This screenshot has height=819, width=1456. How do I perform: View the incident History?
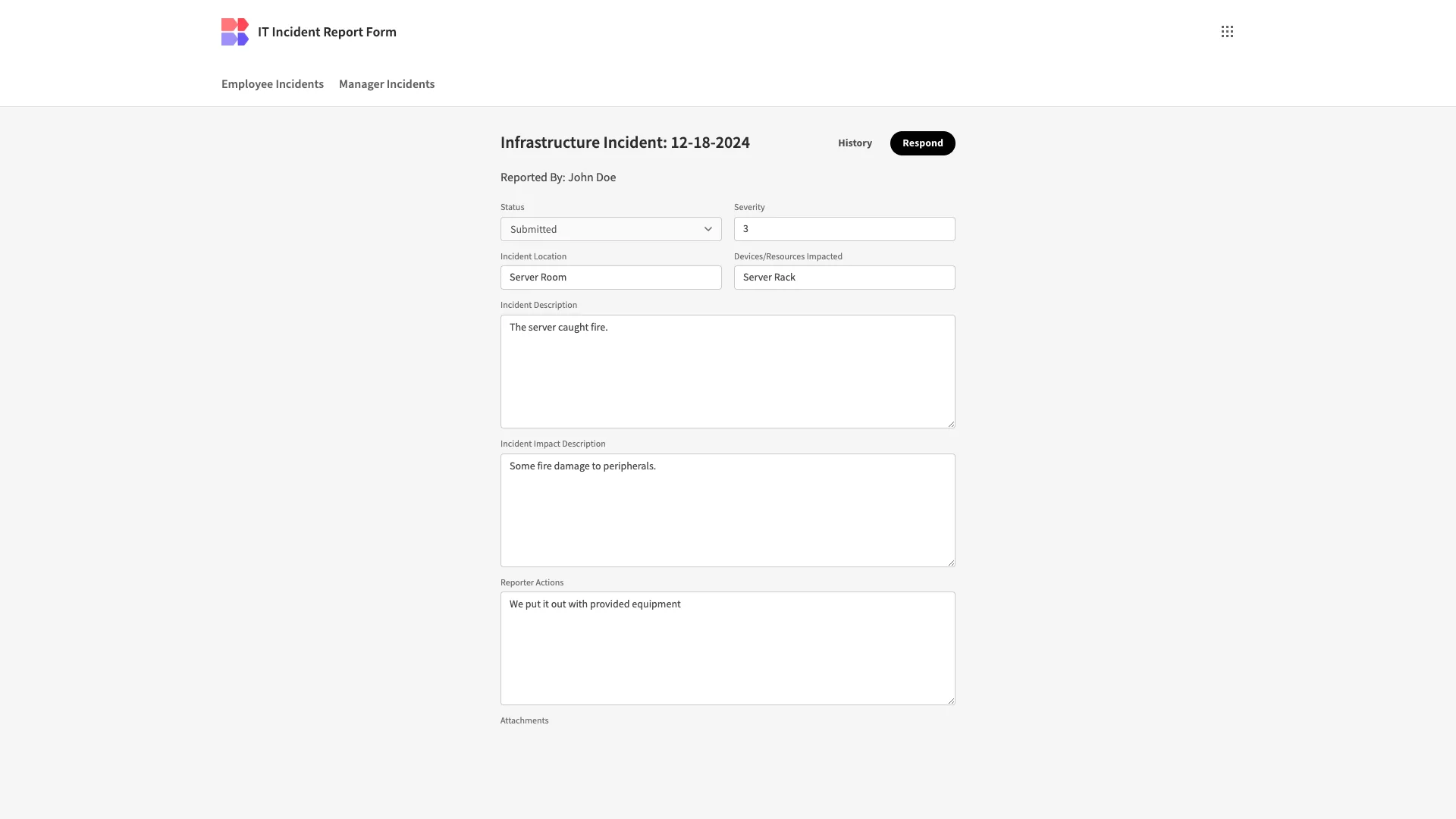pos(855,143)
